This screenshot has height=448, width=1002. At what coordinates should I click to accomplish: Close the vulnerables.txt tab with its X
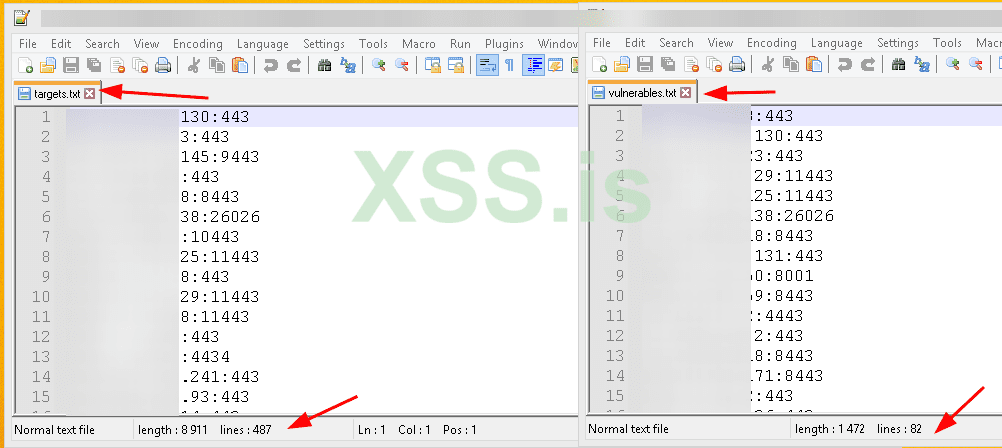(x=686, y=93)
